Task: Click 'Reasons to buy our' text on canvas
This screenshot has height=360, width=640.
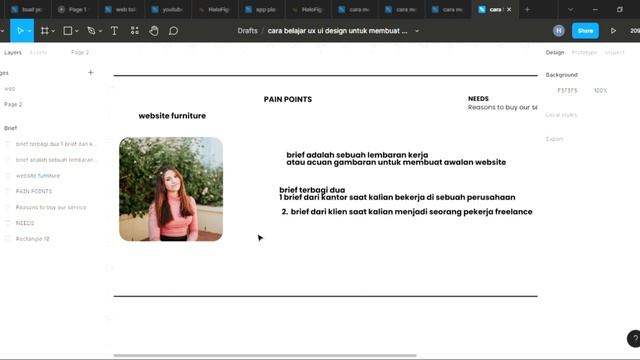Action: [502, 107]
